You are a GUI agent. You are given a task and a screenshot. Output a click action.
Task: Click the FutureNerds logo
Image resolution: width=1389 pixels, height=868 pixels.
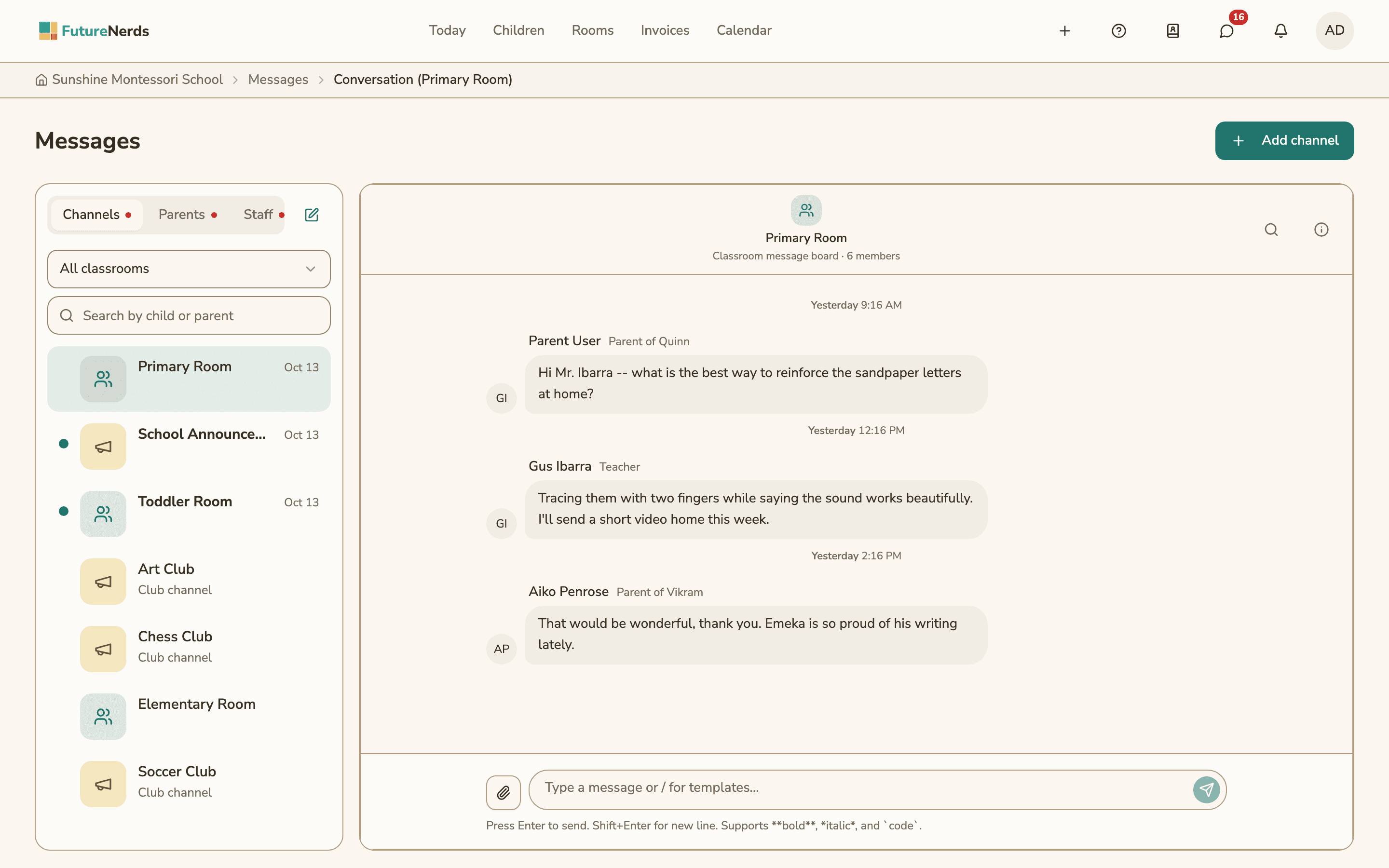(x=94, y=31)
